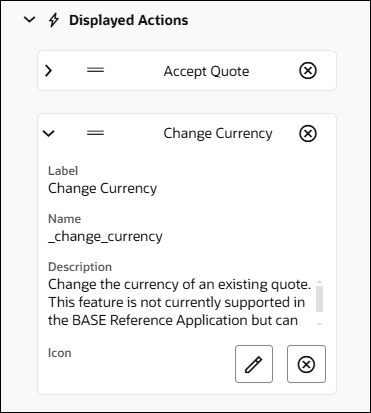Click the Description scroll up arrow

point(319,281)
